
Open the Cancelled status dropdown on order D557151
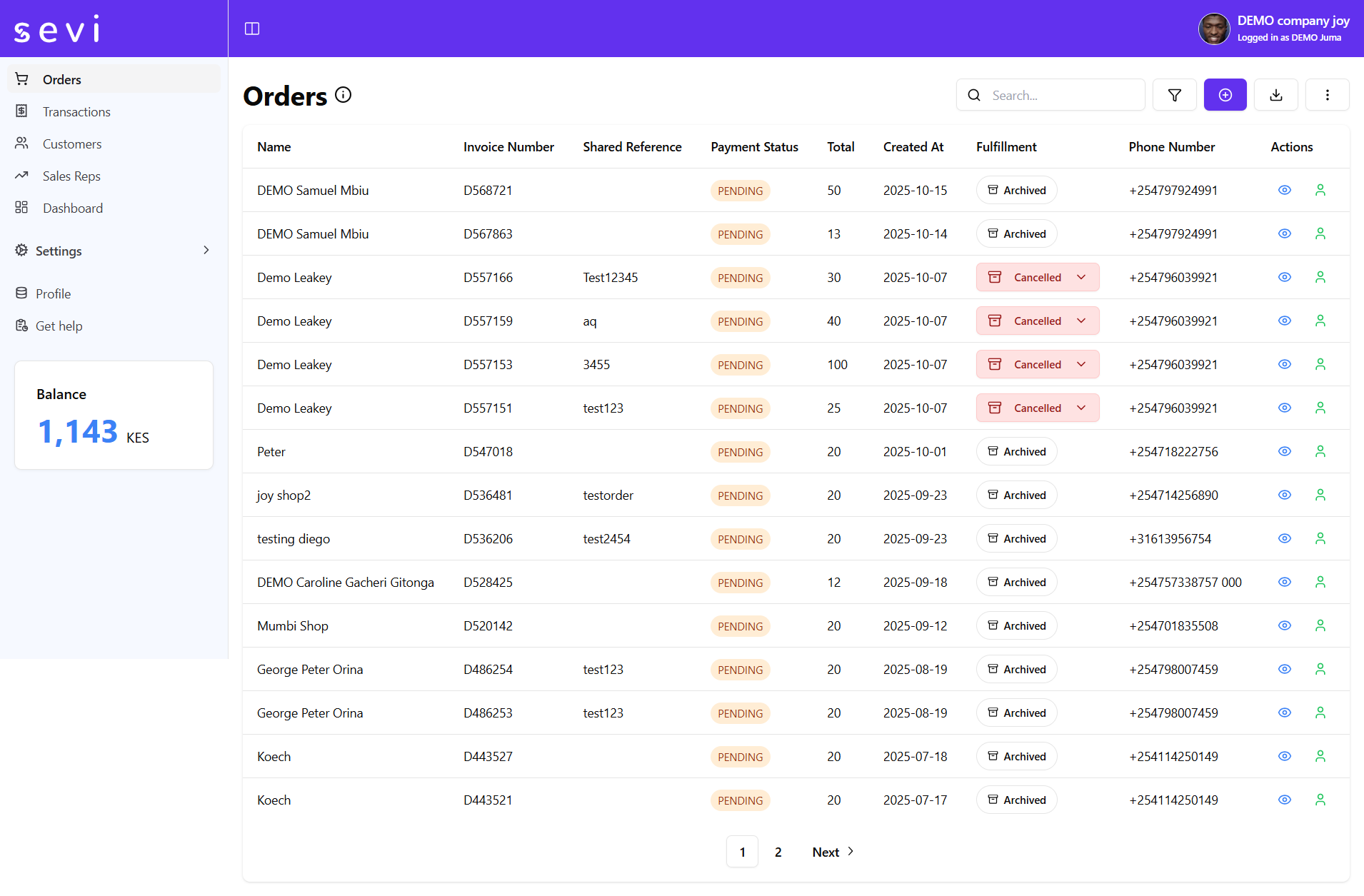coord(1080,408)
